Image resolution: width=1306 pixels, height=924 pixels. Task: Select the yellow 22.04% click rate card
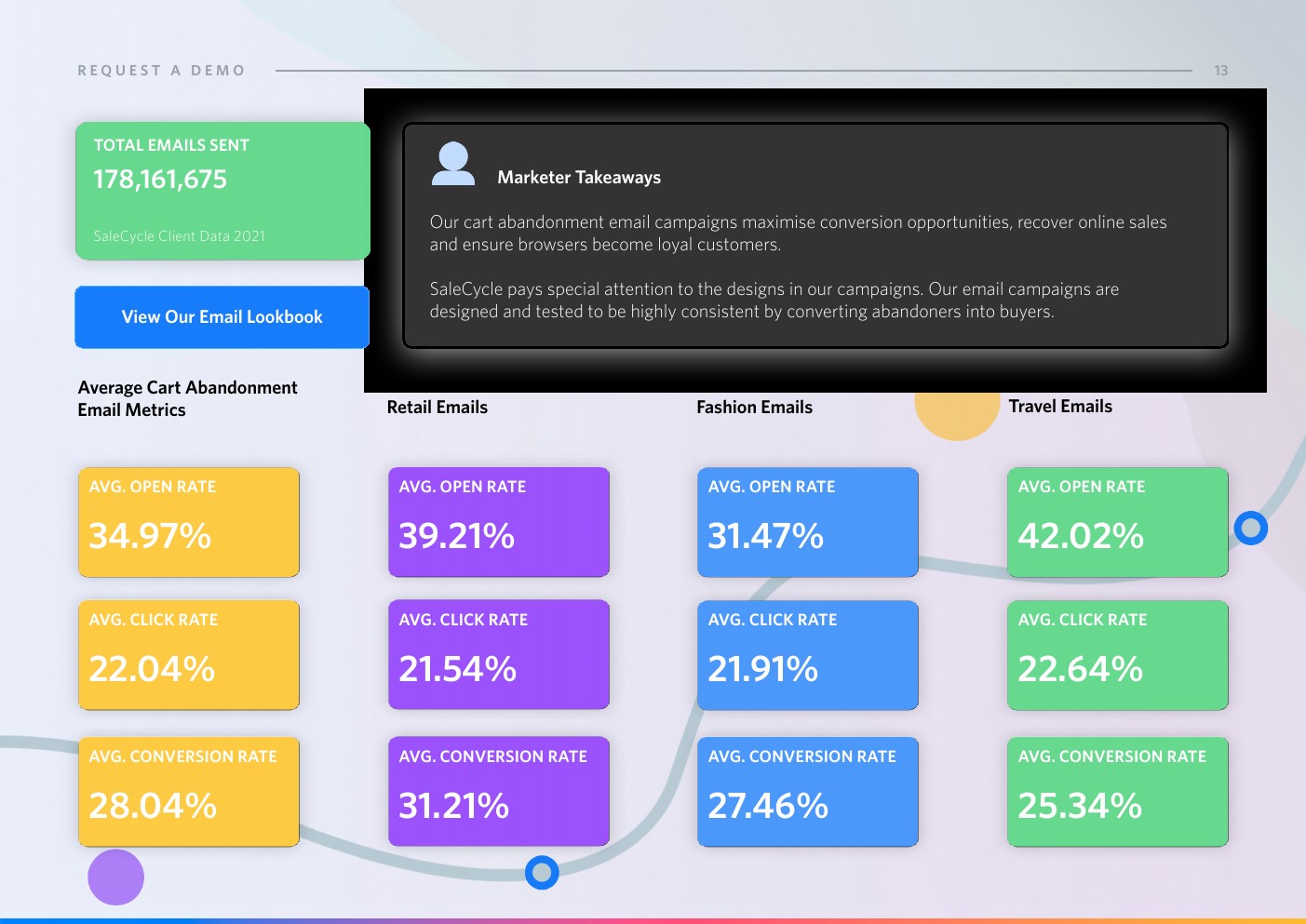(189, 655)
